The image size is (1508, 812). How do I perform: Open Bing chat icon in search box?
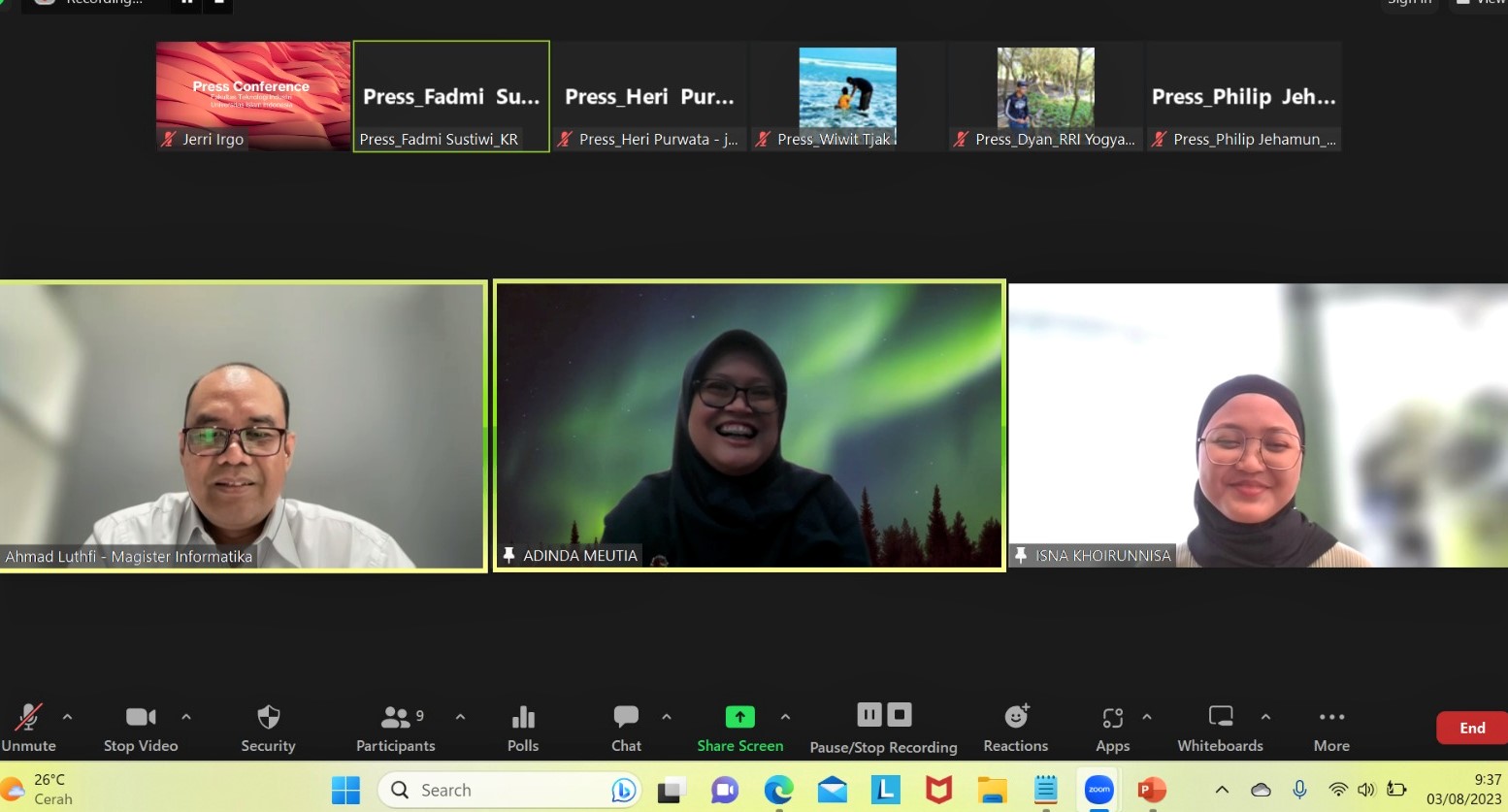coord(623,791)
